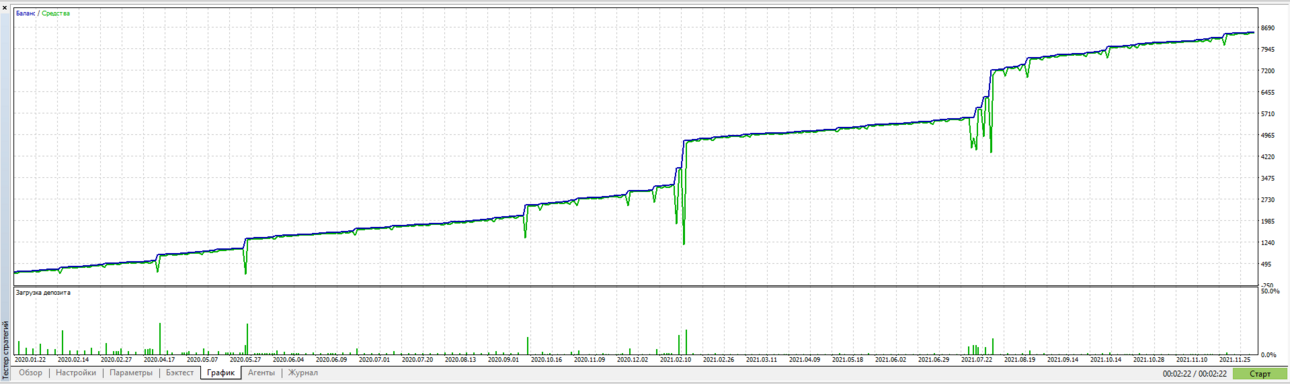Click the 2020.05.27 date on the time axis
The width and height of the screenshot is (1290, 384).
(x=246, y=360)
